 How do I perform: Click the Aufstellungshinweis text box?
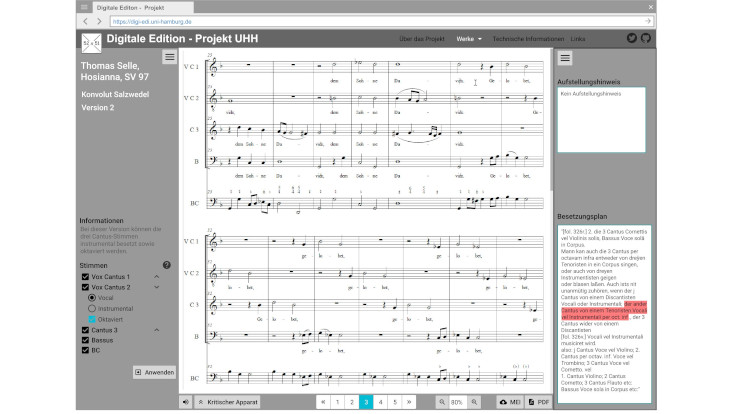[x=601, y=120]
